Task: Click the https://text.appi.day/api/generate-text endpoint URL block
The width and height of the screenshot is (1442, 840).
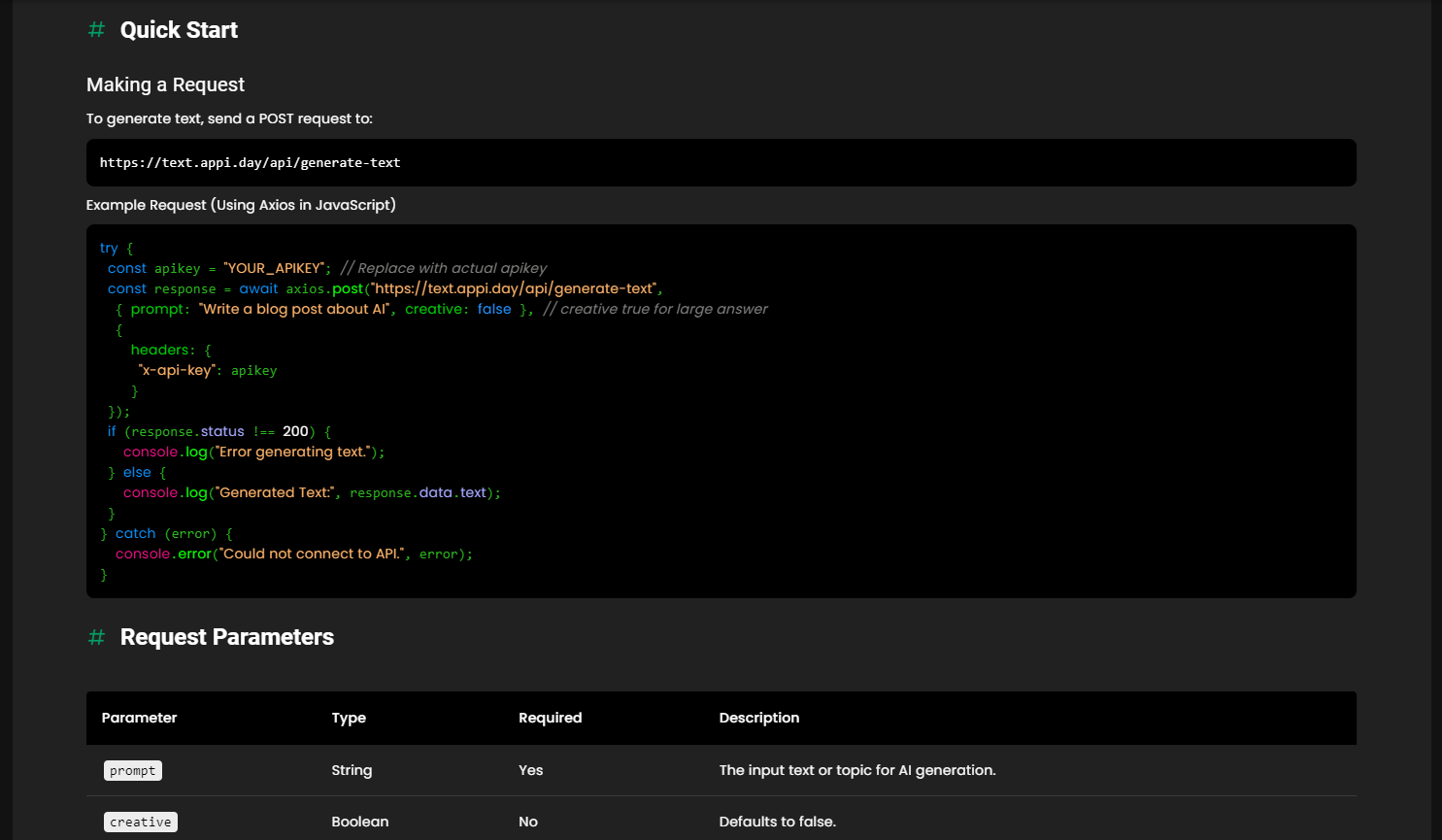Action: (721, 162)
